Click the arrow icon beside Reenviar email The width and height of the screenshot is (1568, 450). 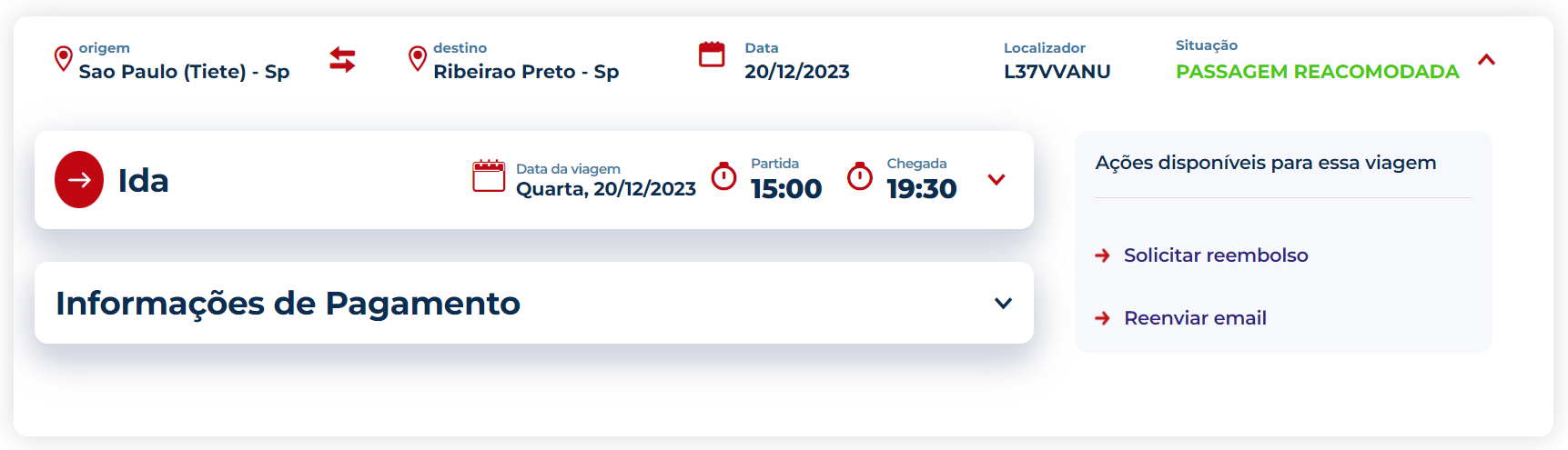(1102, 318)
